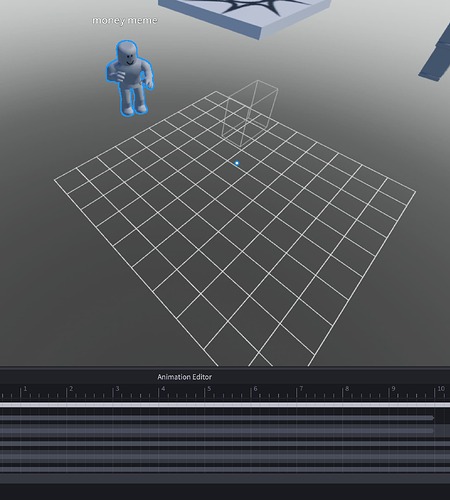450x500 pixels.
Task: Jump to timeline marker 4
Action: [x=163, y=389]
